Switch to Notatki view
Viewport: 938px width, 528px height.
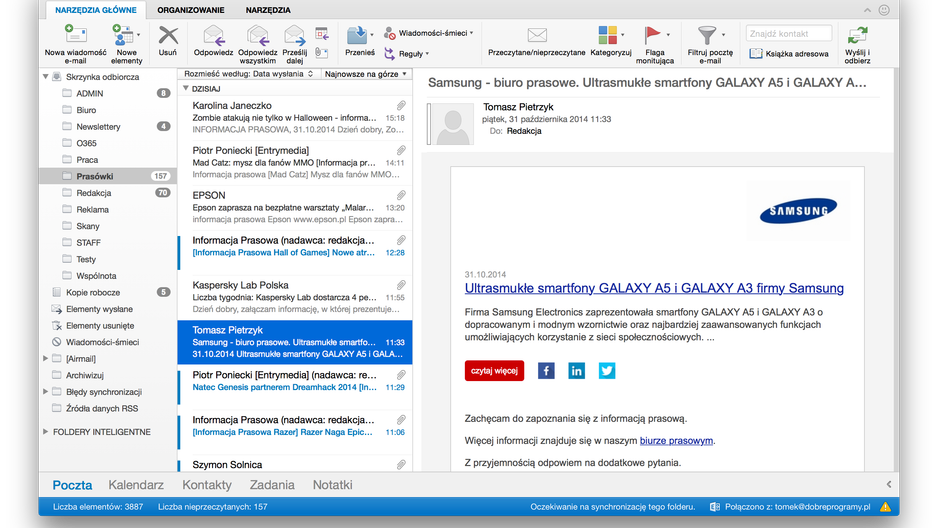(x=333, y=485)
